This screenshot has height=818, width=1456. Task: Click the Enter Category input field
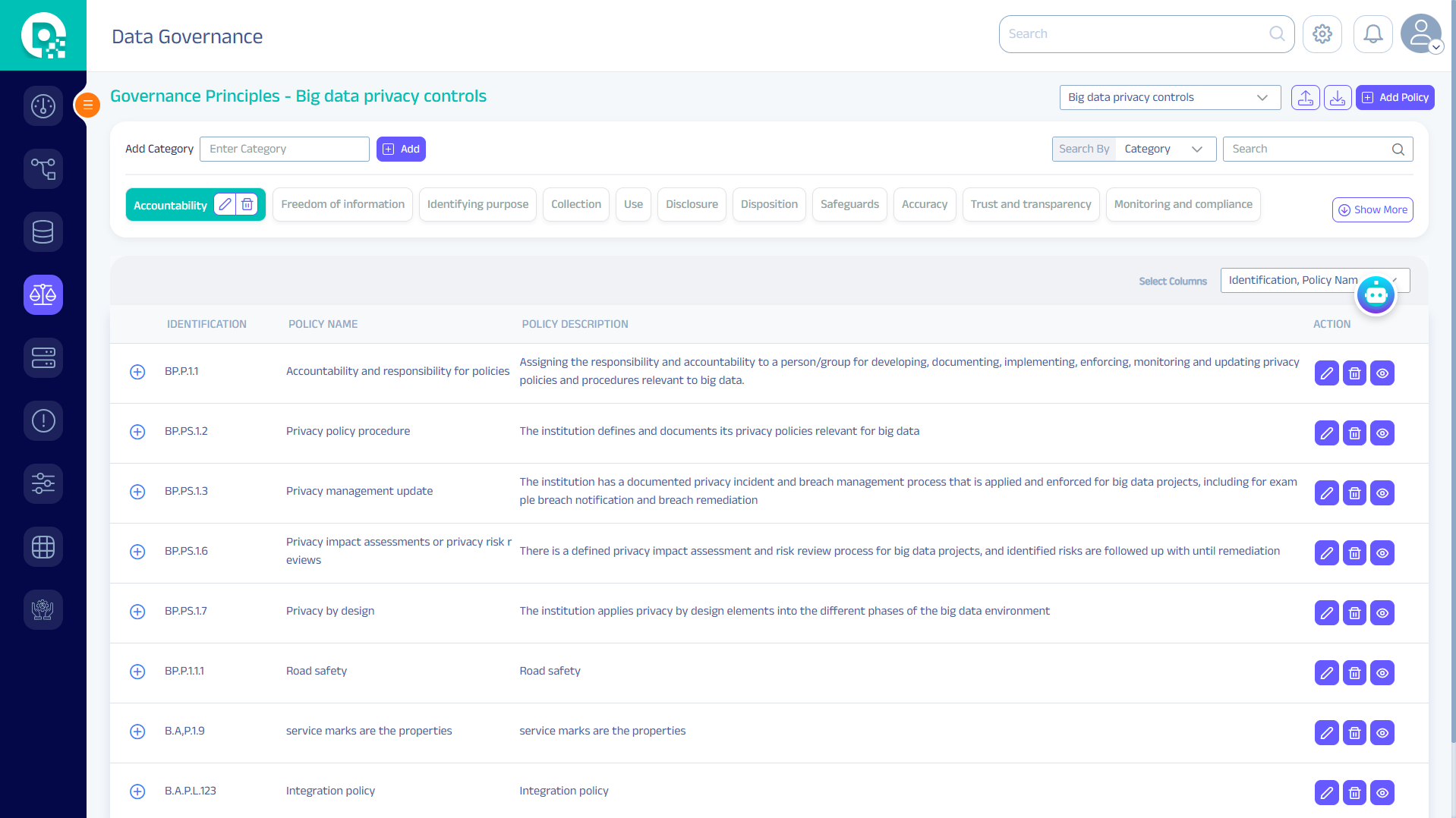(x=284, y=149)
